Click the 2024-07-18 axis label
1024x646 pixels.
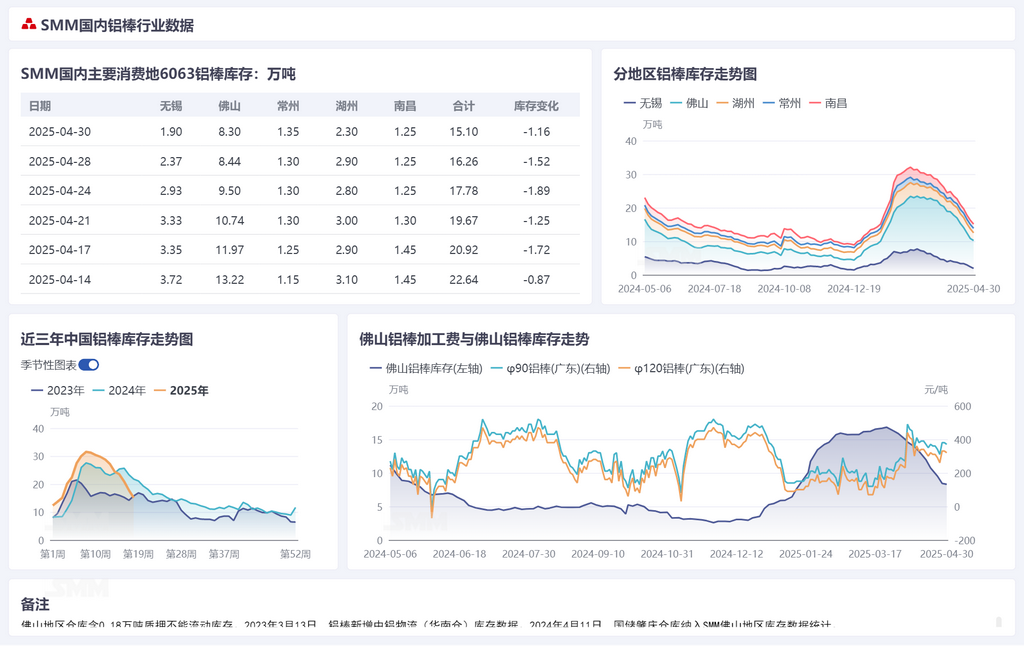tap(714, 289)
